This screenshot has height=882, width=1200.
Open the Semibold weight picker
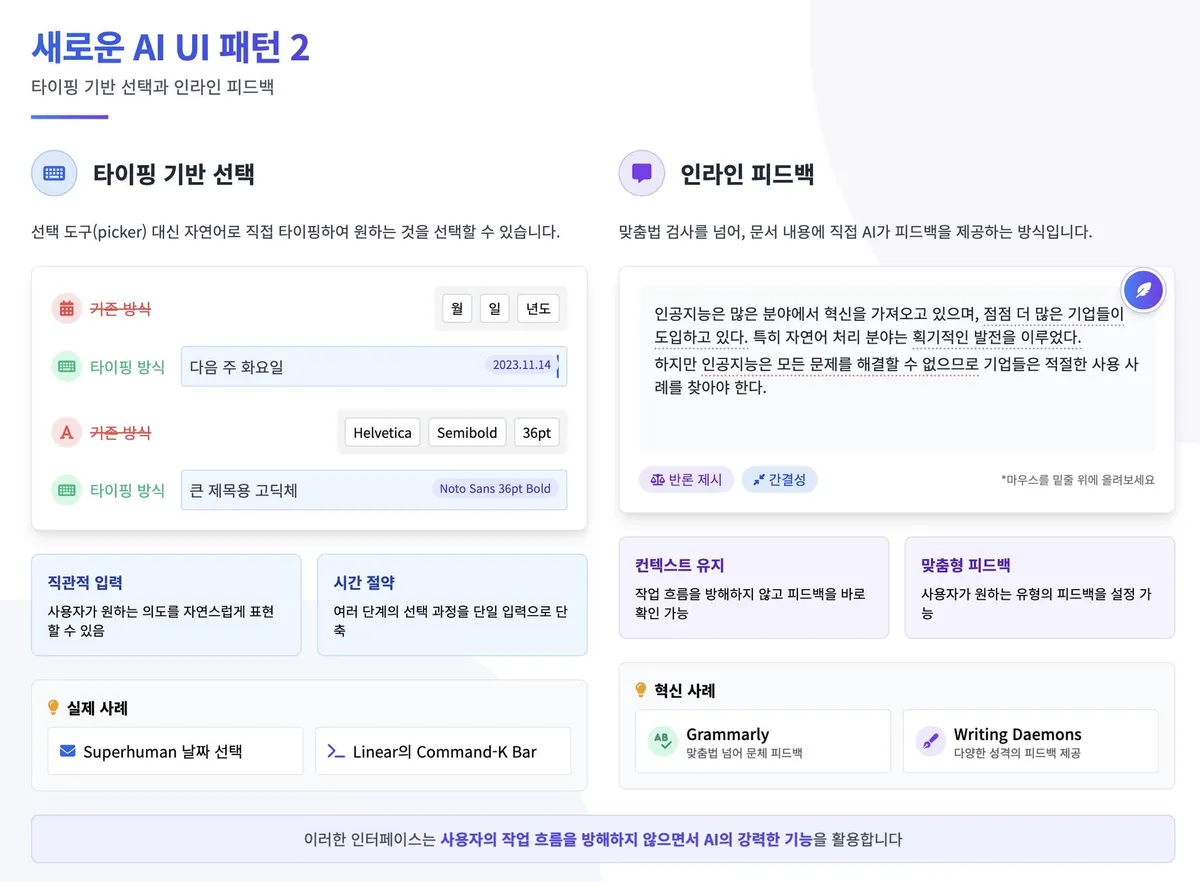click(467, 432)
